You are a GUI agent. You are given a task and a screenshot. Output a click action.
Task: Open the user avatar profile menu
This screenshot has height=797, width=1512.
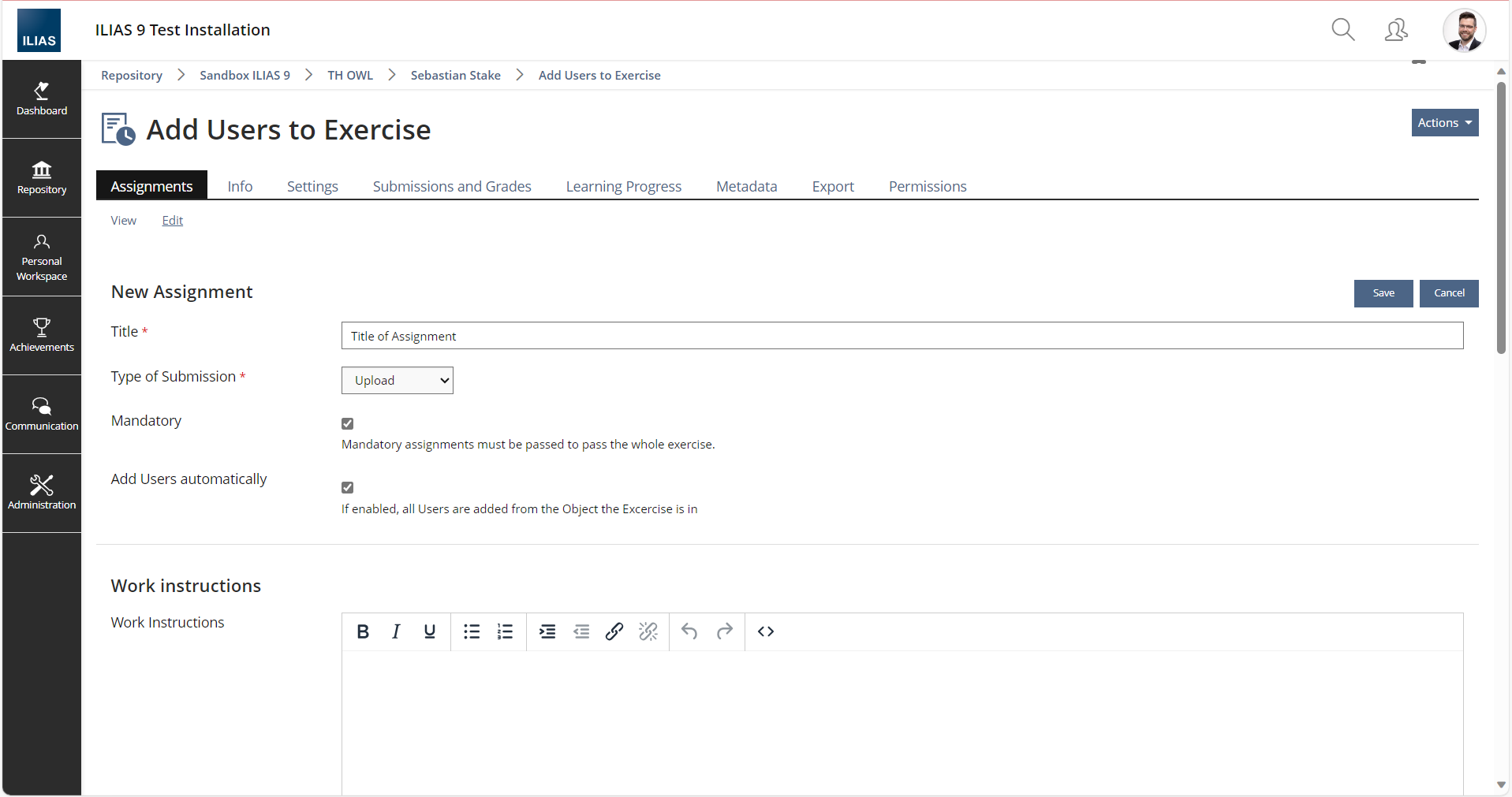[1464, 31]
